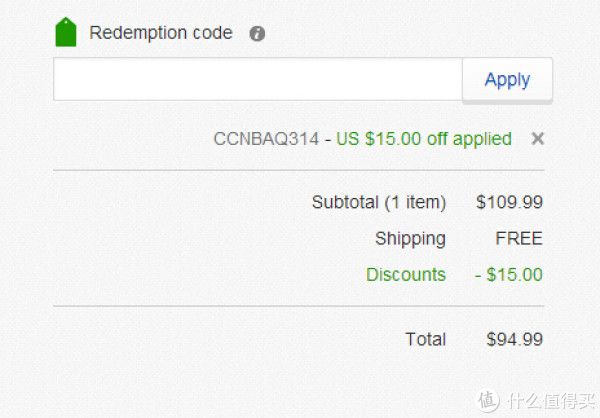This screenshot has width=600, height=418.
Task: Click the divider line above Subtotal
Action: tap(298, 170)
